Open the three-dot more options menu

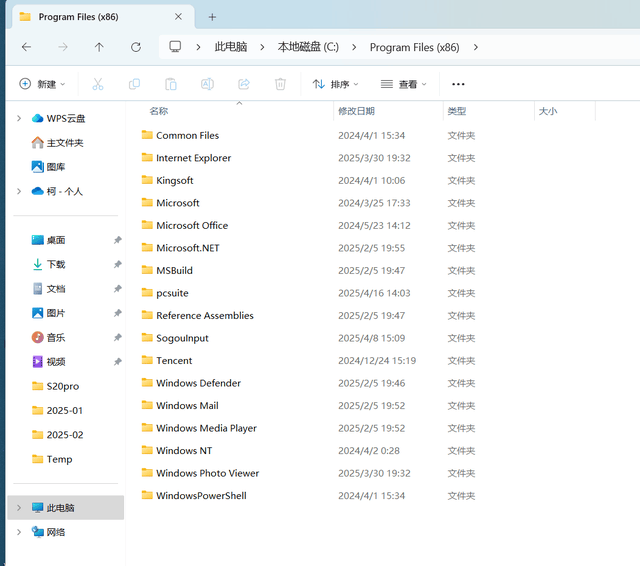[458, 84]
